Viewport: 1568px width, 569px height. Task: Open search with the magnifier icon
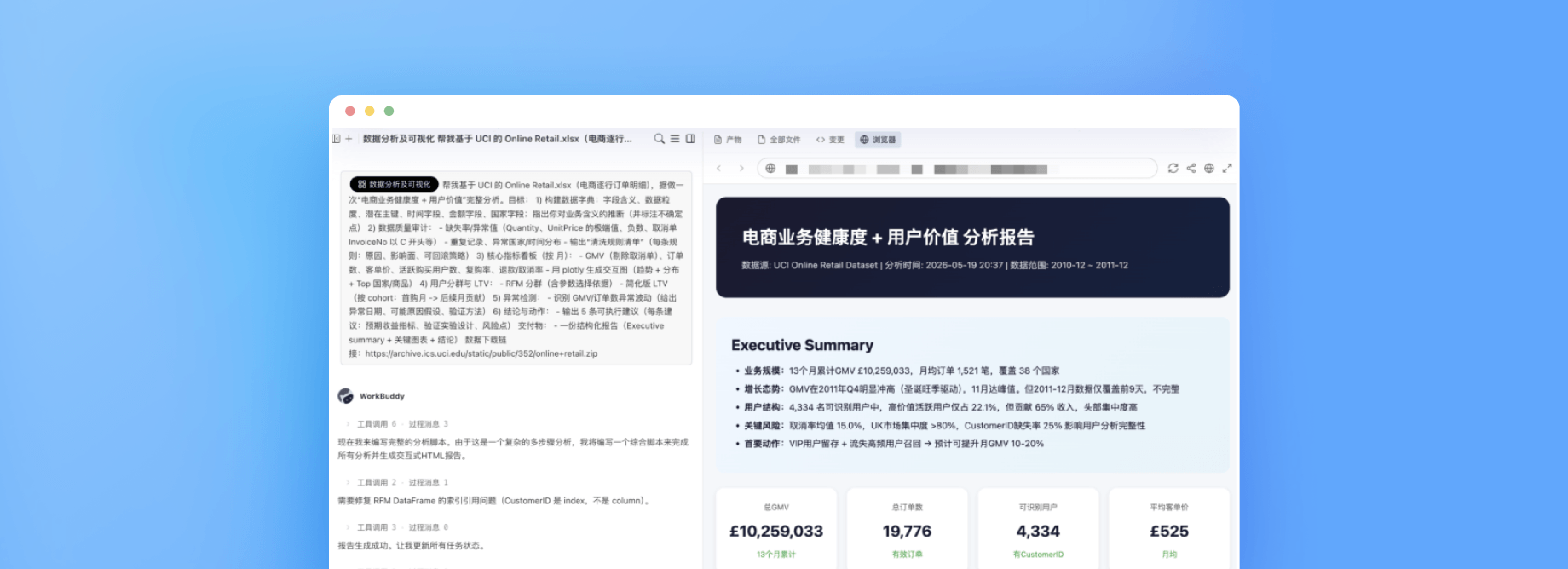(659, 139)
